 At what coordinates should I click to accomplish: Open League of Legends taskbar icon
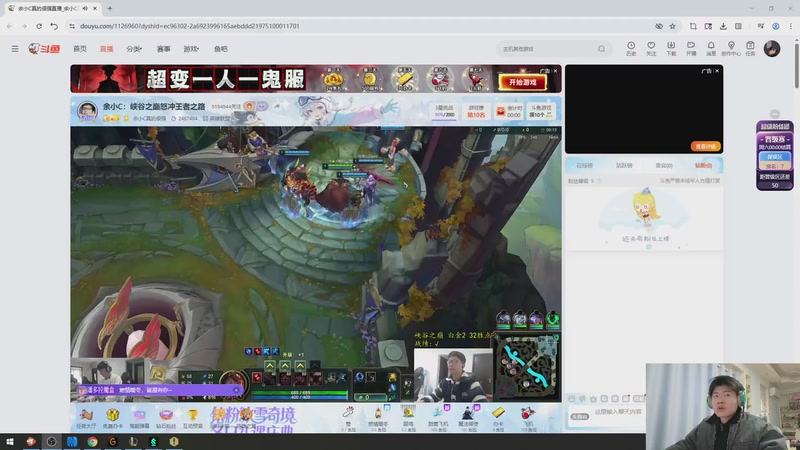tap(133, 442)
